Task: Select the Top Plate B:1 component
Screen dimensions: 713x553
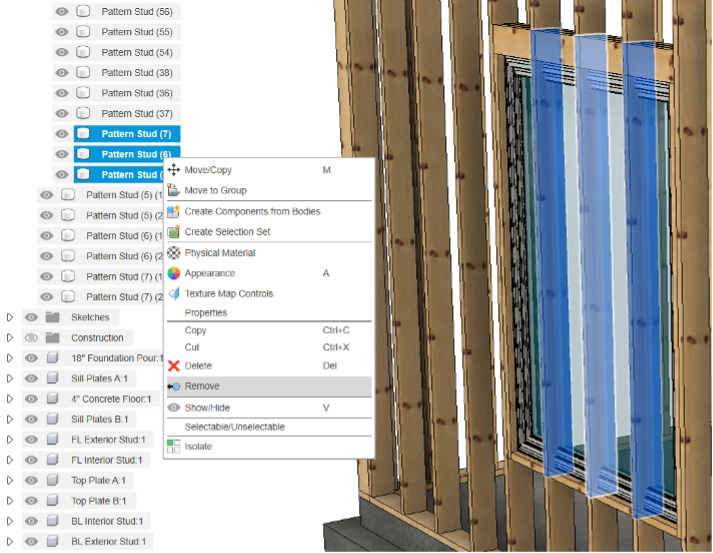Action: point(99,501)
